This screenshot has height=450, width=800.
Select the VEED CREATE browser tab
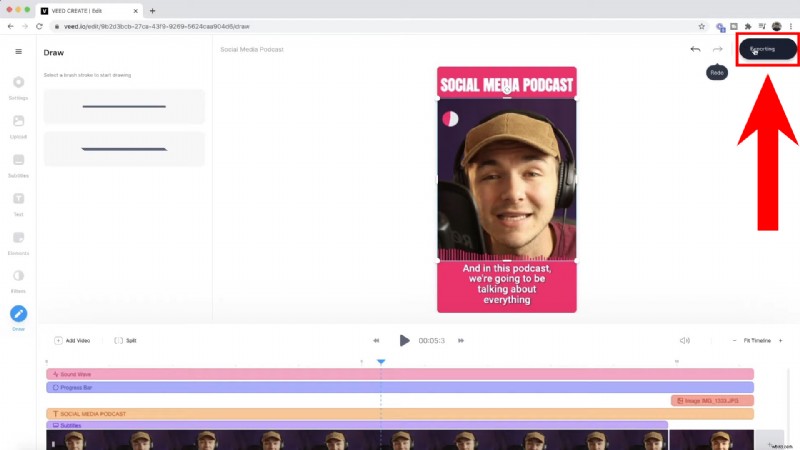(x=89, y=11)
